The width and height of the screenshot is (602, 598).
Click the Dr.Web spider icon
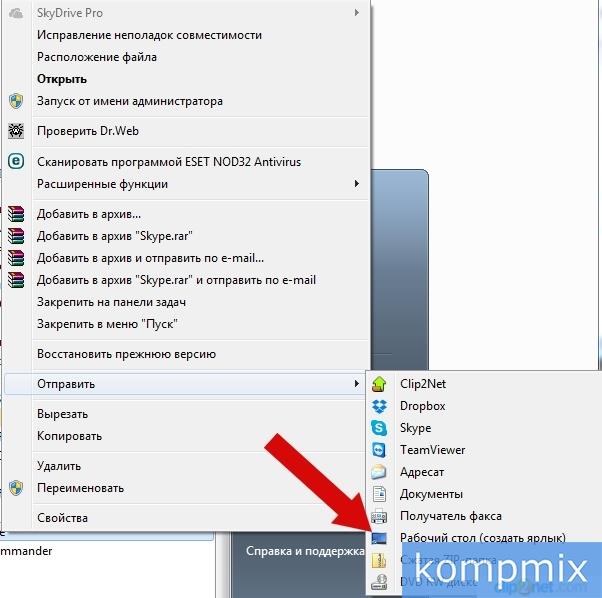(x=16, y=131)
